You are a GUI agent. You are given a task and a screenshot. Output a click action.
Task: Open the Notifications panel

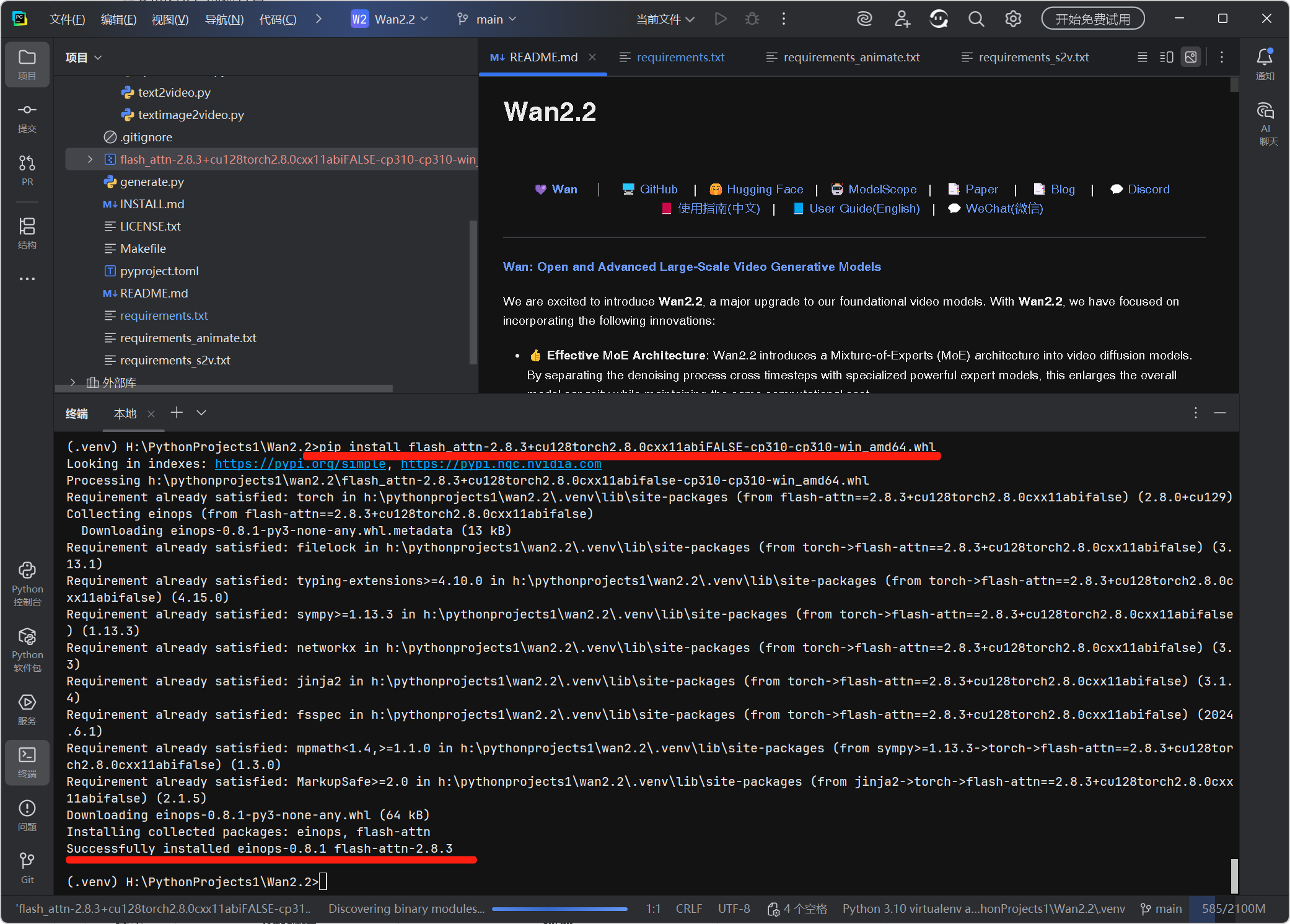[1265, 64]
